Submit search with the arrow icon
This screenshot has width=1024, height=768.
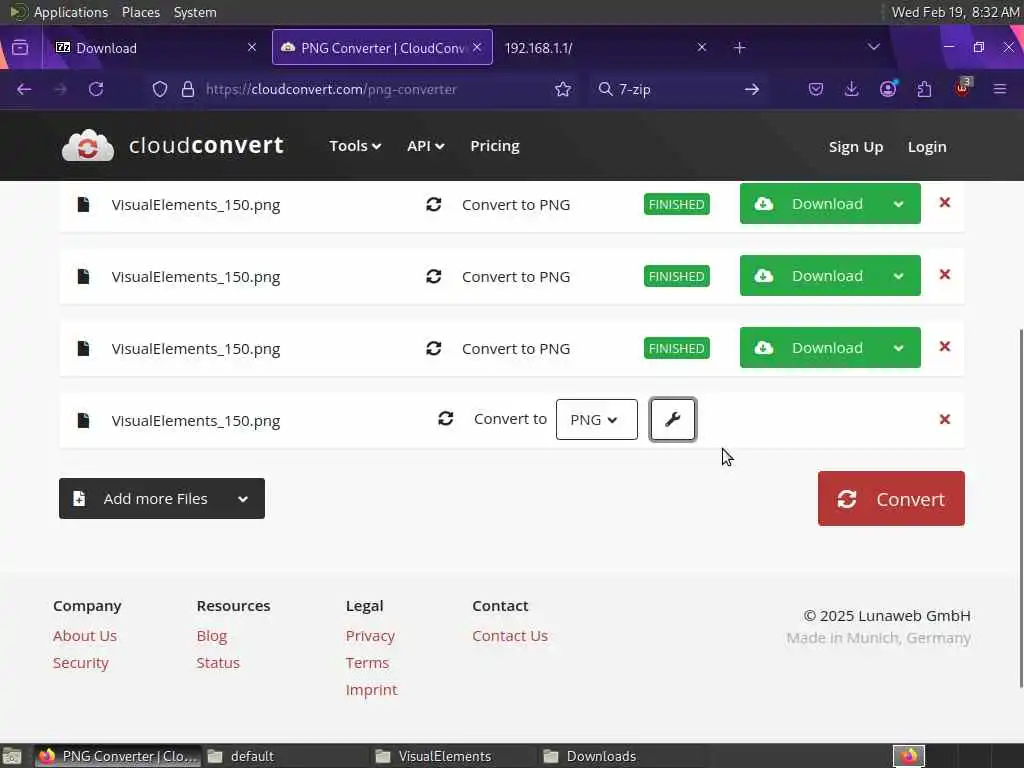coord(752,89)
